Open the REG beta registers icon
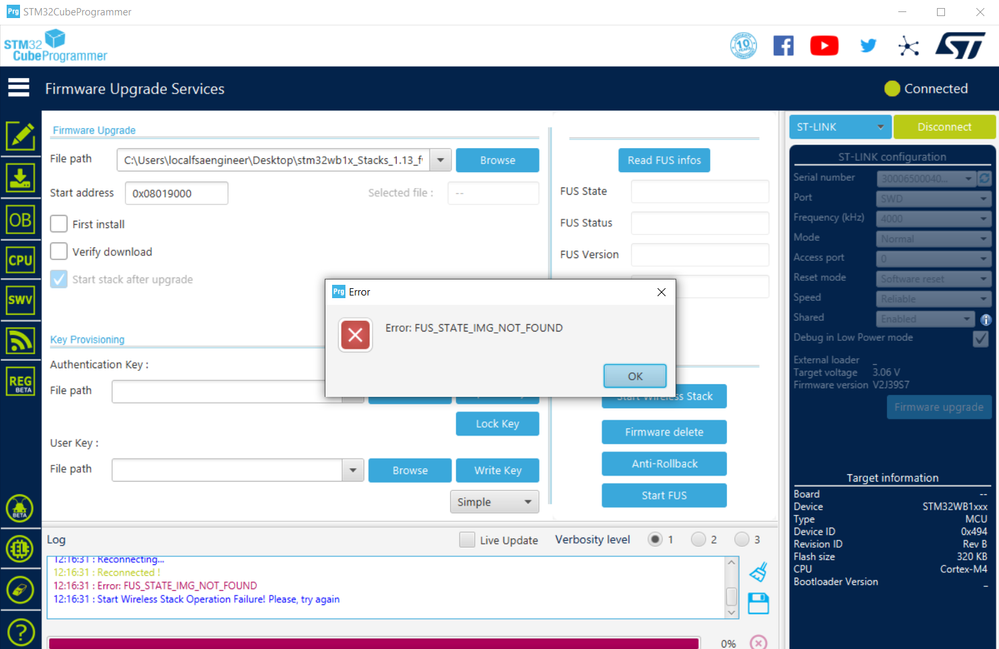 coord(20,382)
